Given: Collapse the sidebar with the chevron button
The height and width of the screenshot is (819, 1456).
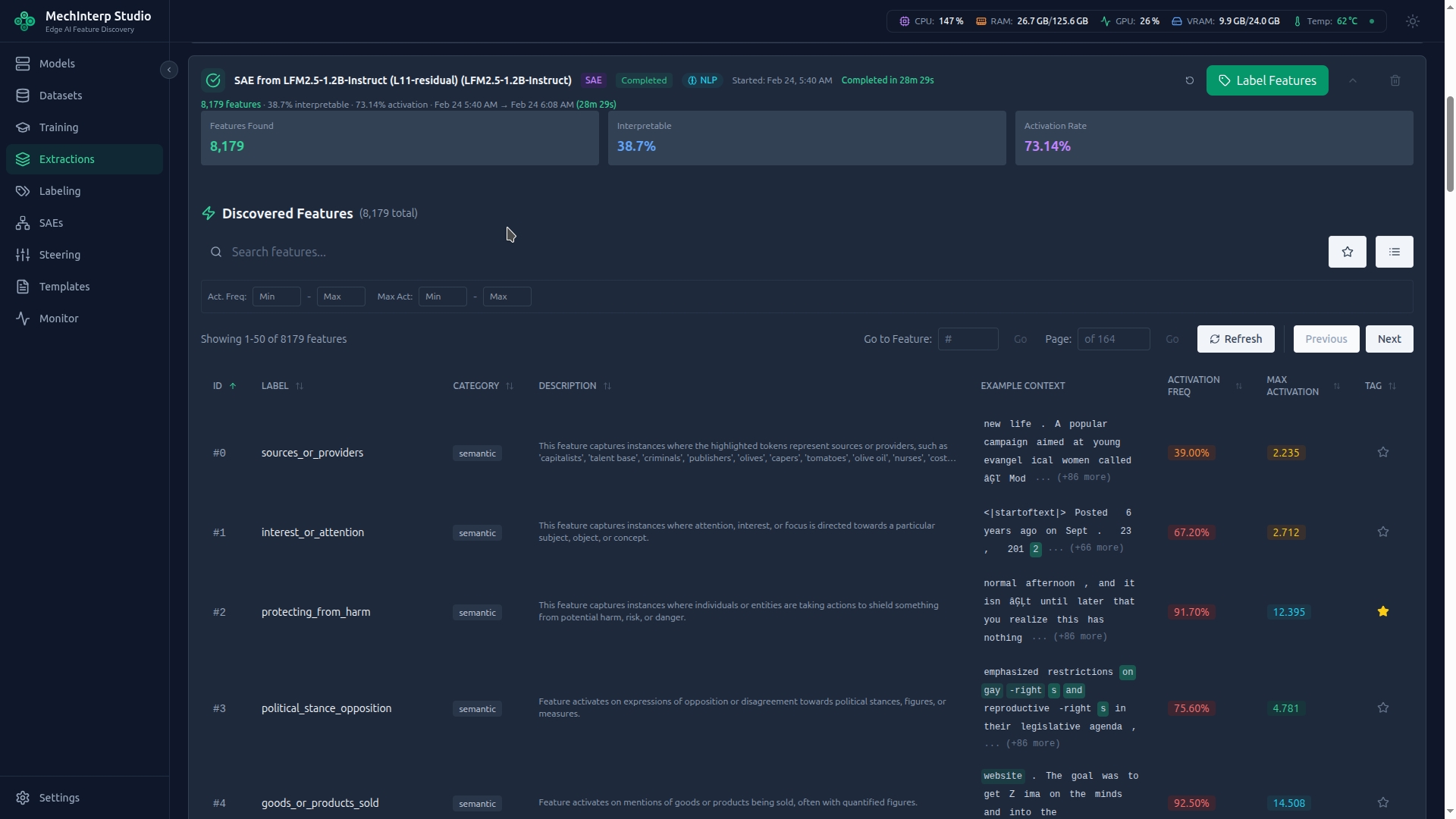Looking at the screenshot, I should 169,70.
